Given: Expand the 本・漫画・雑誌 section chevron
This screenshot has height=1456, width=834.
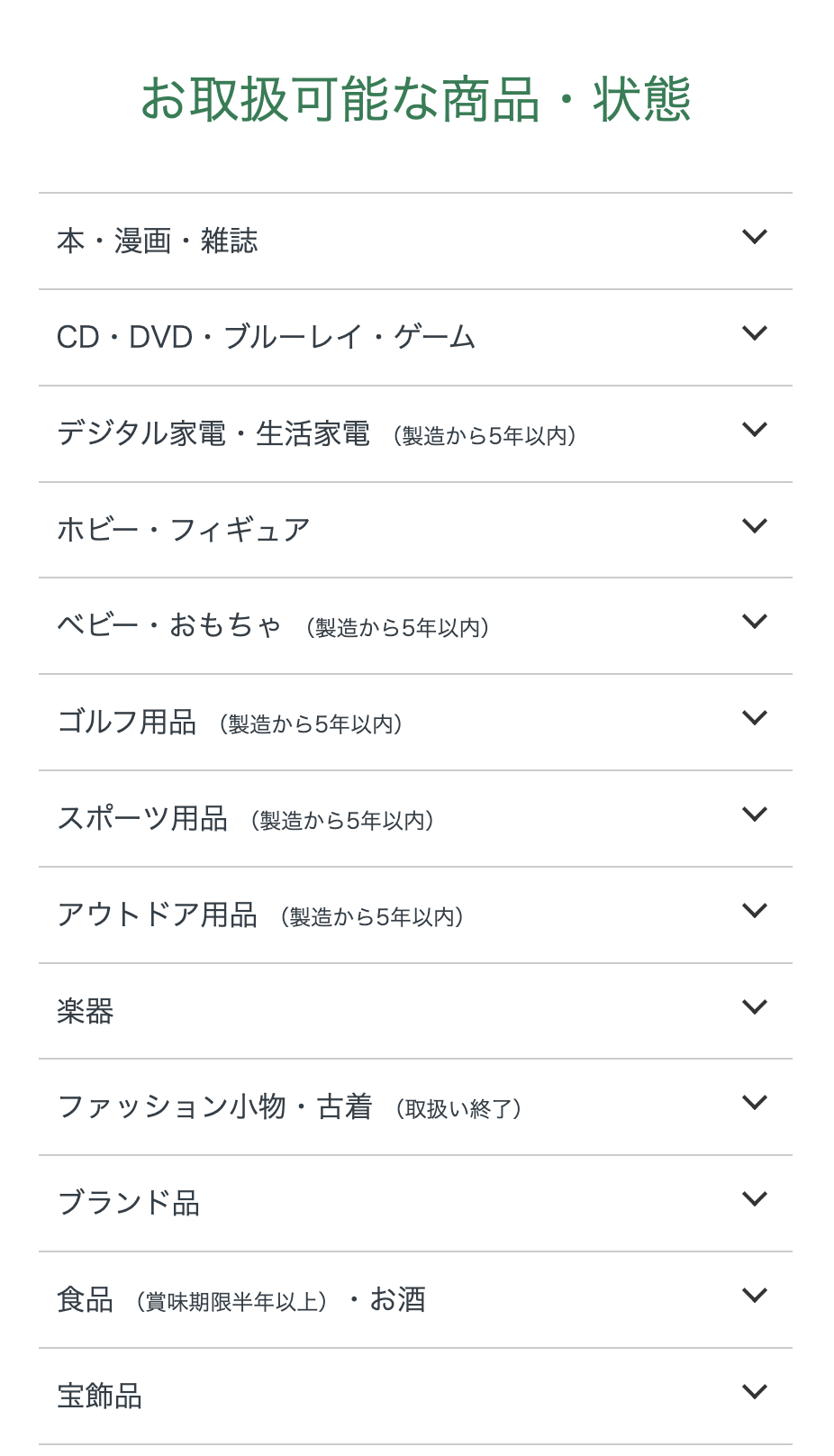Looking at the screenshot, I should click(x=754, y=237).
